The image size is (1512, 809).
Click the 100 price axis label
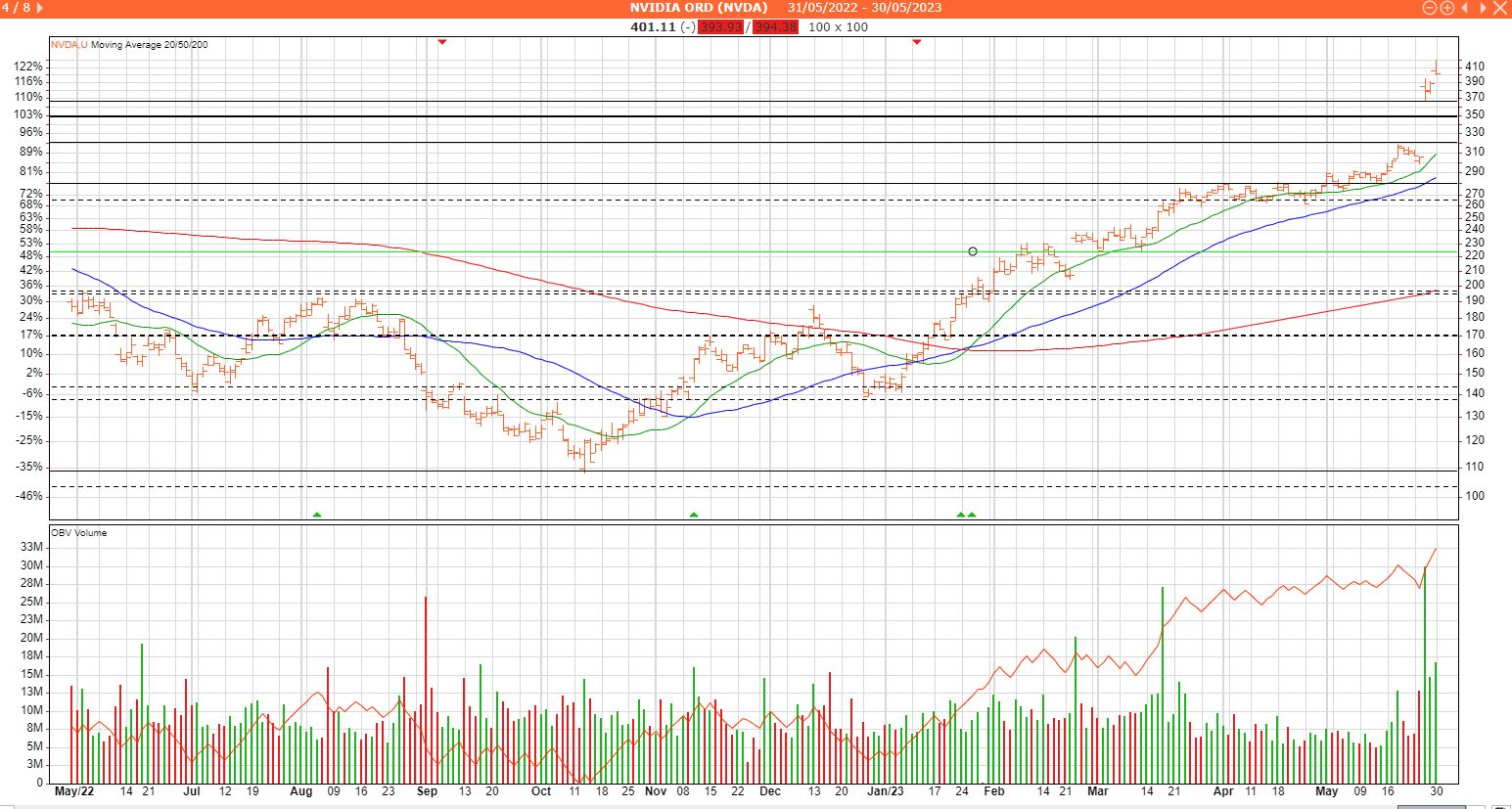[x=1475, y=496]
